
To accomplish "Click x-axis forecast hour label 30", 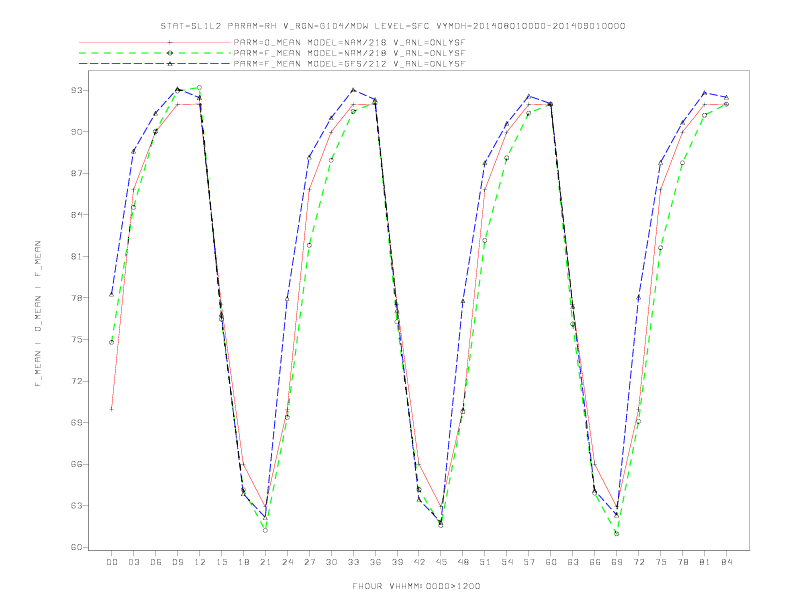I will (x=331, y=562).
